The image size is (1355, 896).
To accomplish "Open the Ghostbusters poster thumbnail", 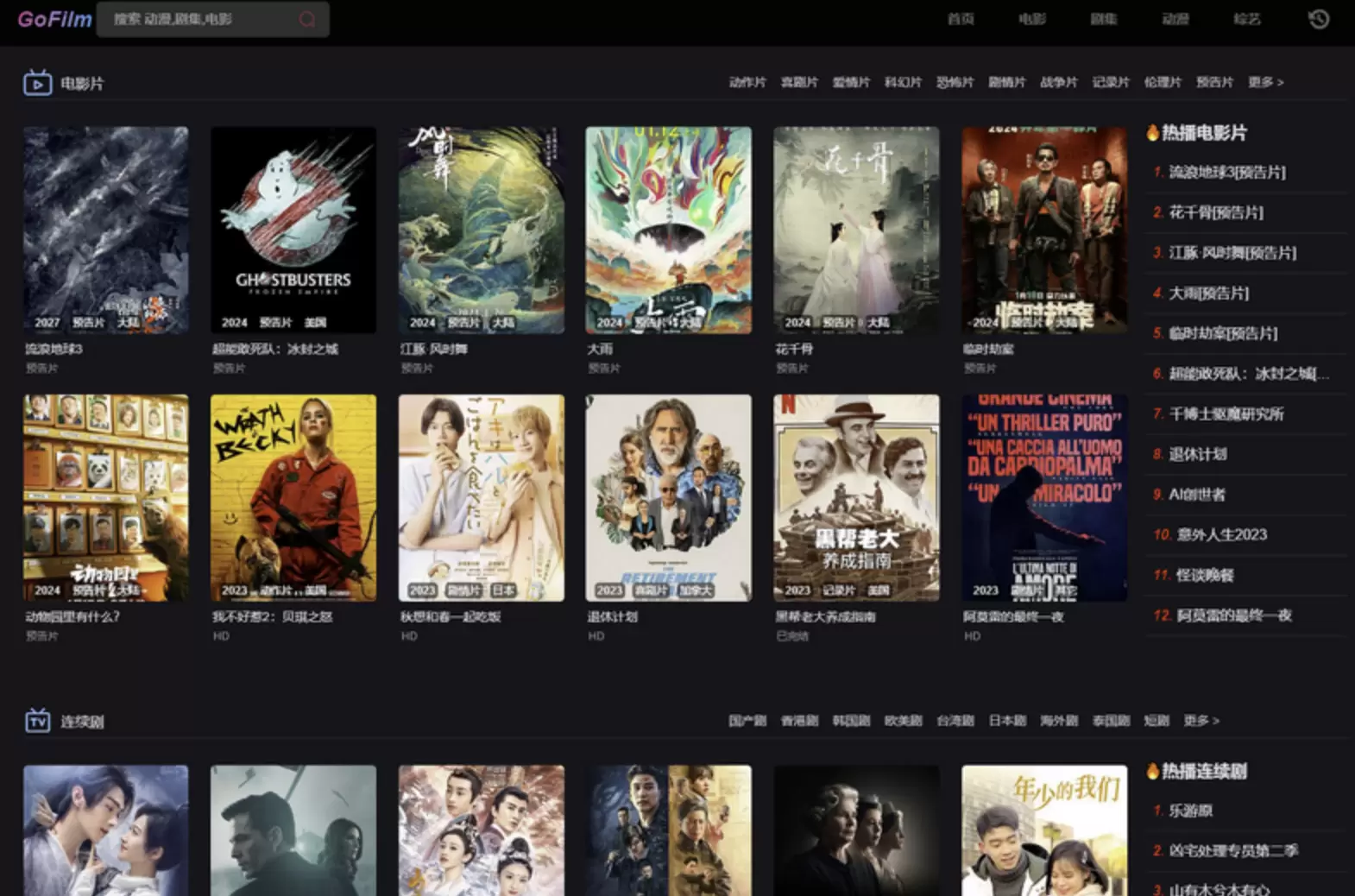I will pos(293,230).
